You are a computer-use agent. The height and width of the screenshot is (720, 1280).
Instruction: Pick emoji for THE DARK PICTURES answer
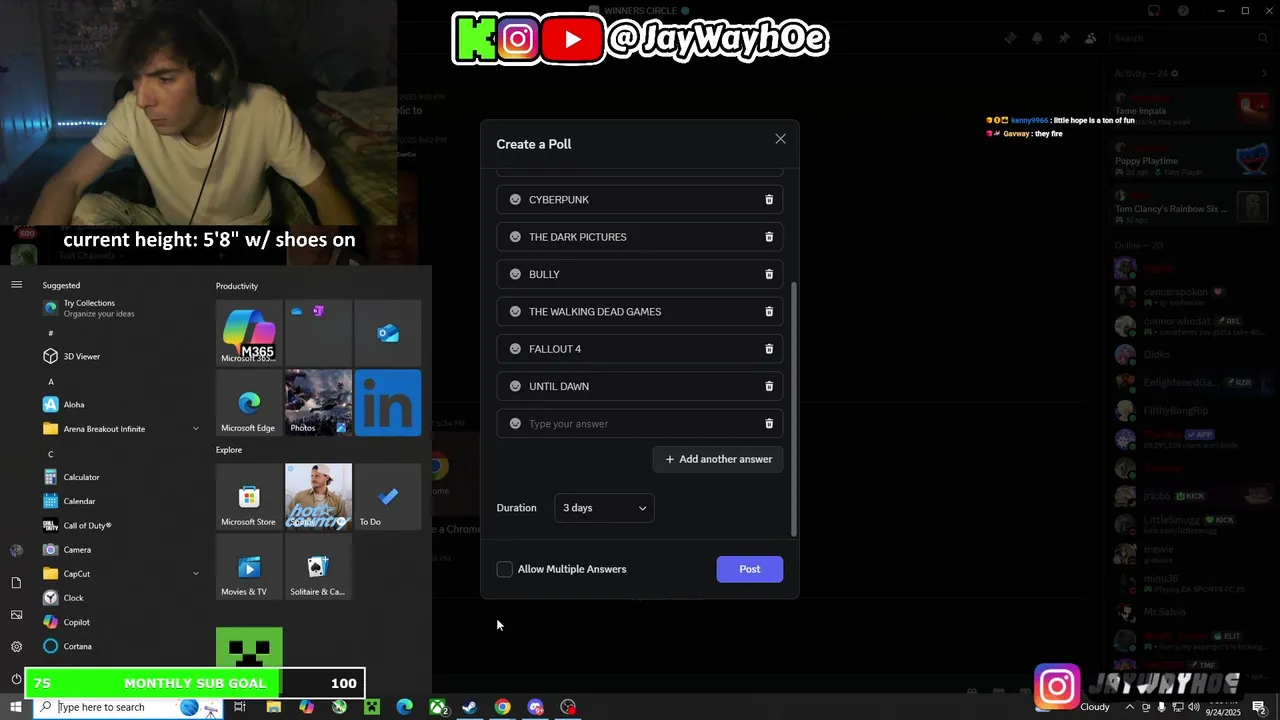point(515,237)
